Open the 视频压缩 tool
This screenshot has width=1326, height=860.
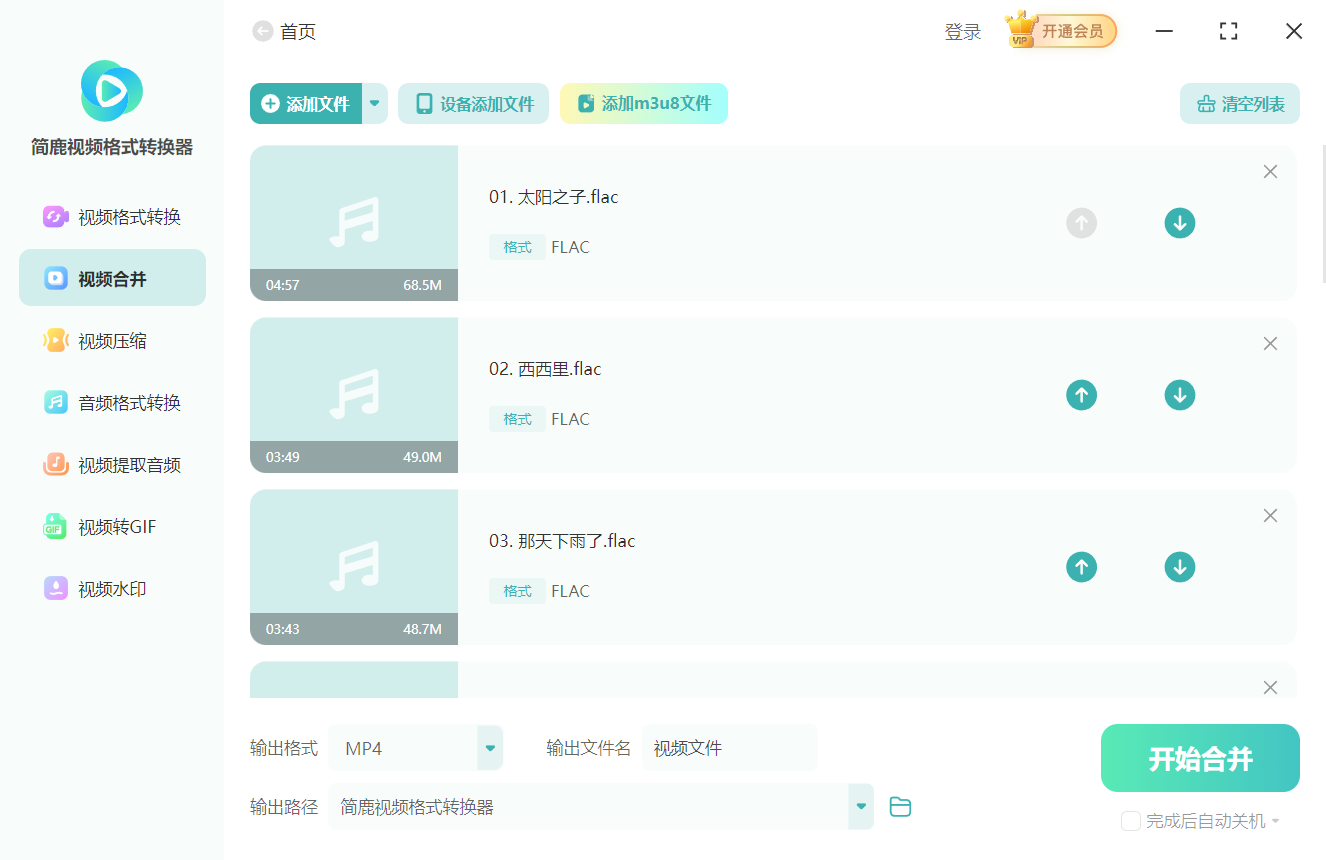tap(112, 340)
